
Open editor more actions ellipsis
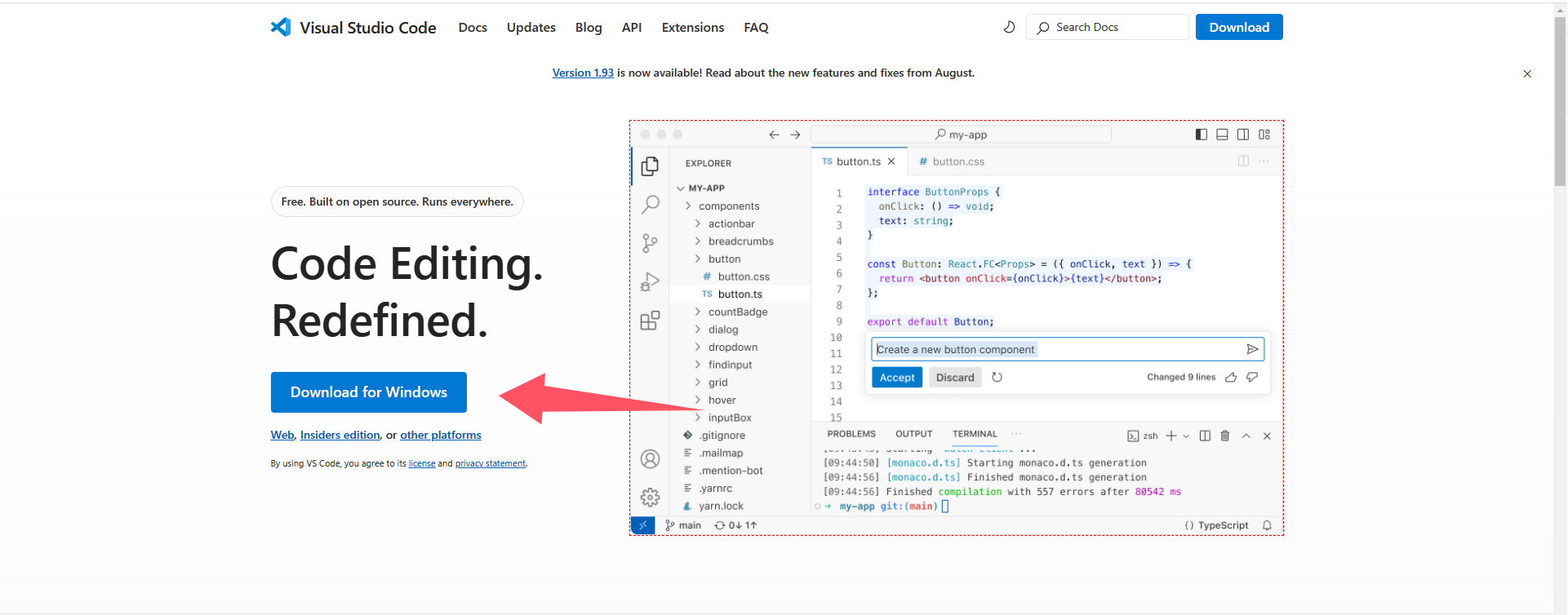[x=1264, y=161]
